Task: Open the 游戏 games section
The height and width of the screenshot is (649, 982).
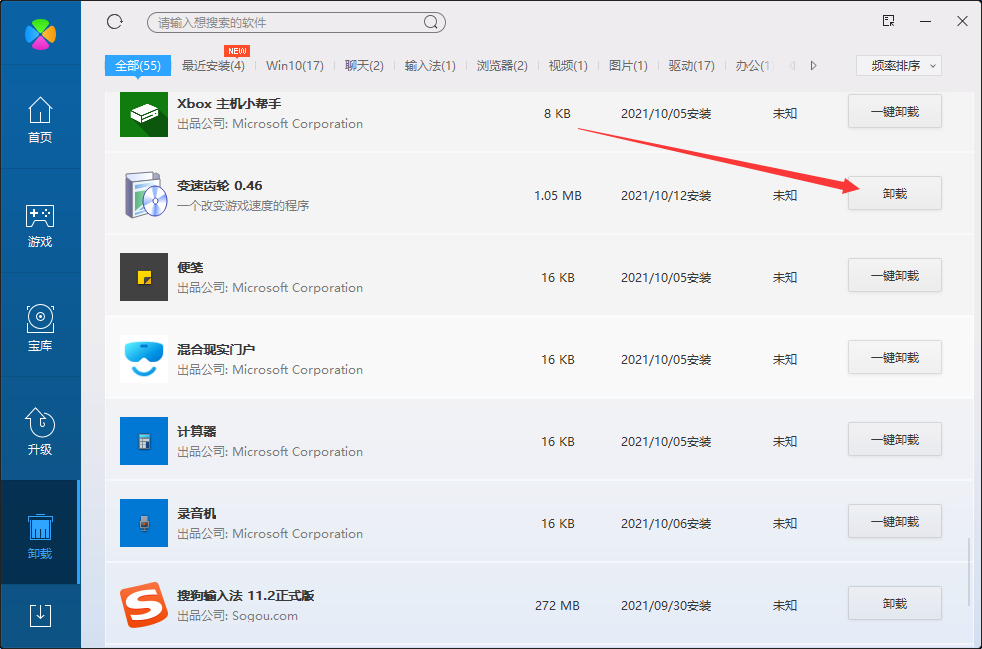Action: (40, 225)
